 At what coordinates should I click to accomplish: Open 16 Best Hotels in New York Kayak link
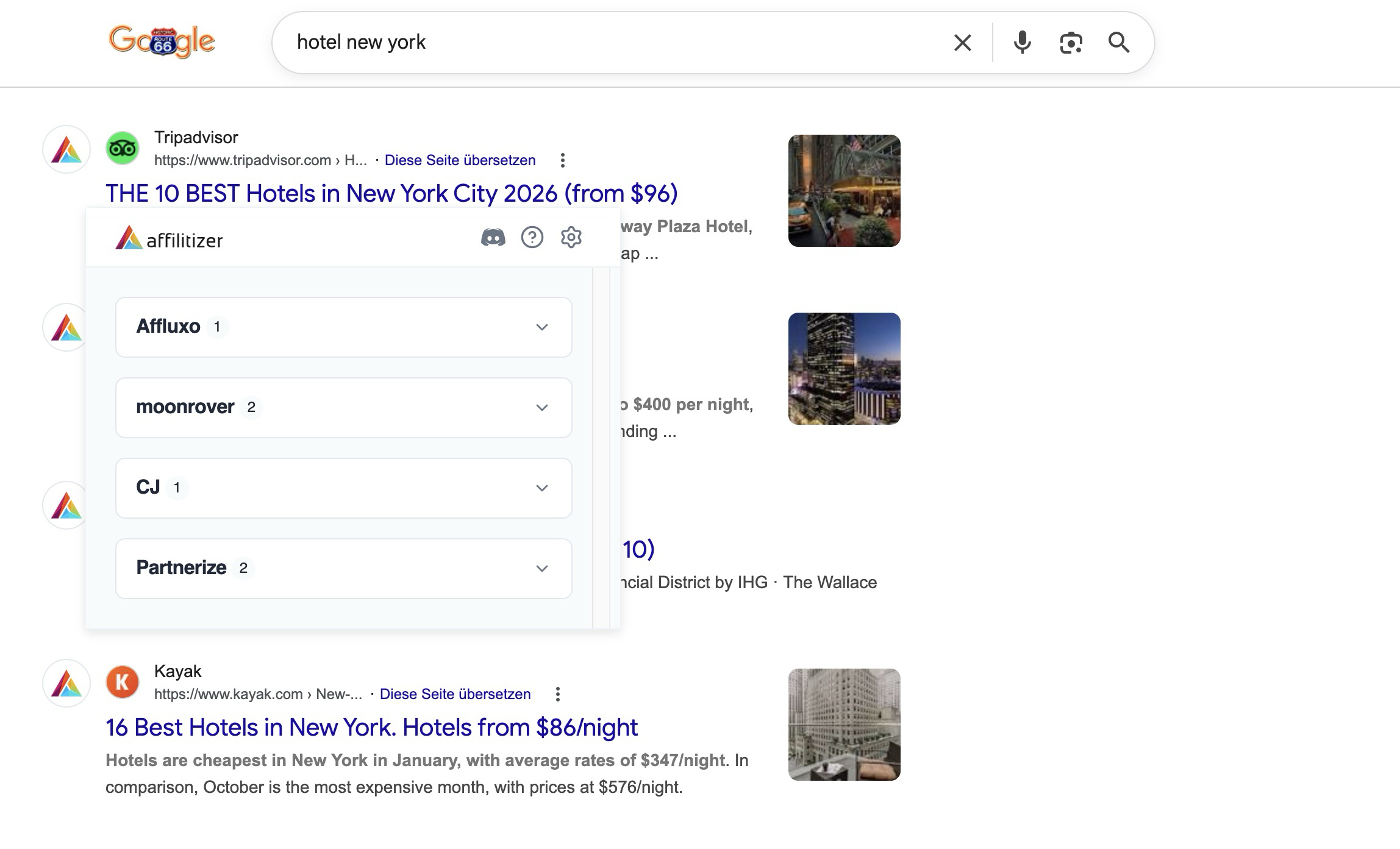pos(371,727)
